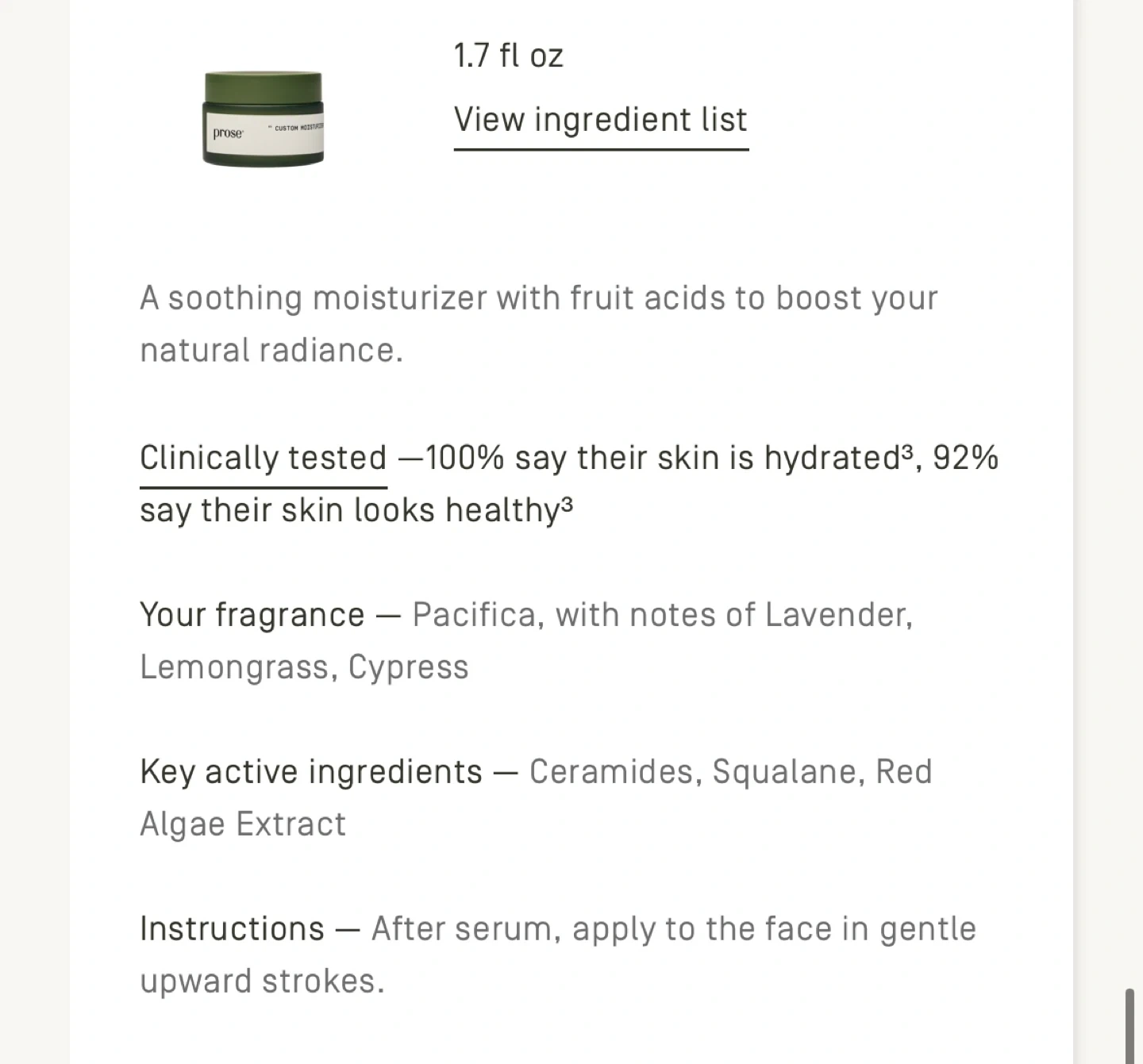Click the word Lemongrass
The image size is (1143, 1064).
234,667
